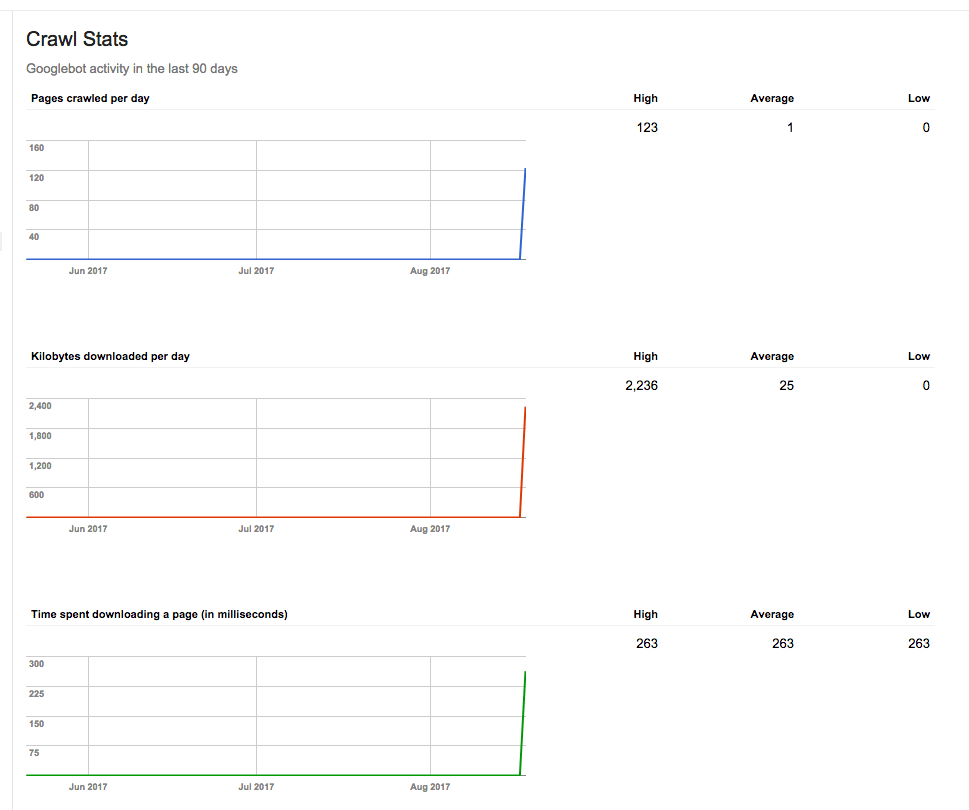Click the 2,400 axis label in kilobytes chart

tap(40, 406)
